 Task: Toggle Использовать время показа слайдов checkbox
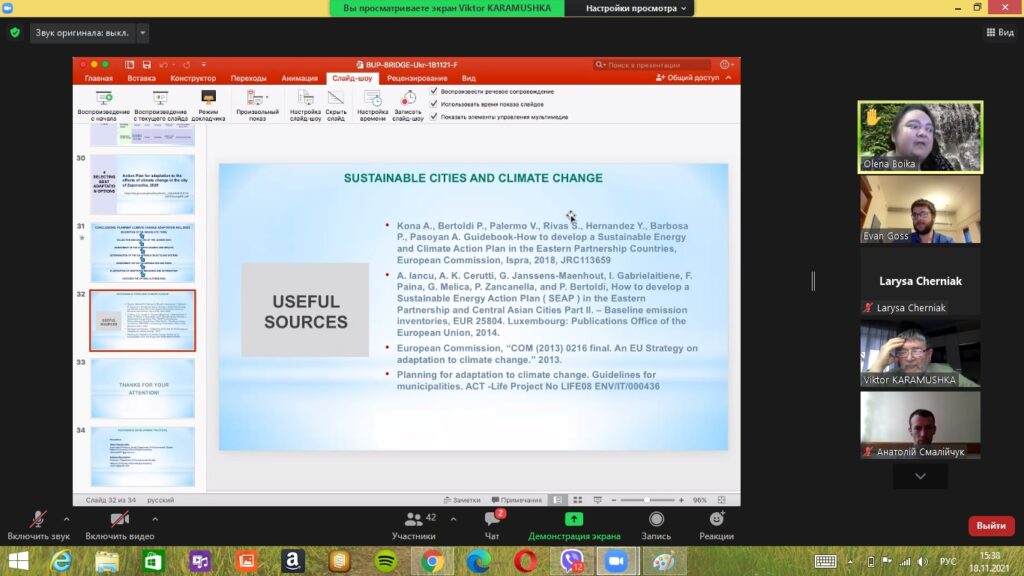coord(433,104)
